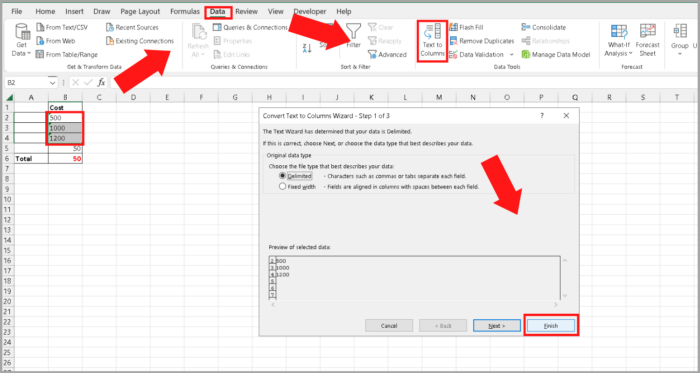Launch Text to Columns tool
700x373 pixels.
(432, 41)
